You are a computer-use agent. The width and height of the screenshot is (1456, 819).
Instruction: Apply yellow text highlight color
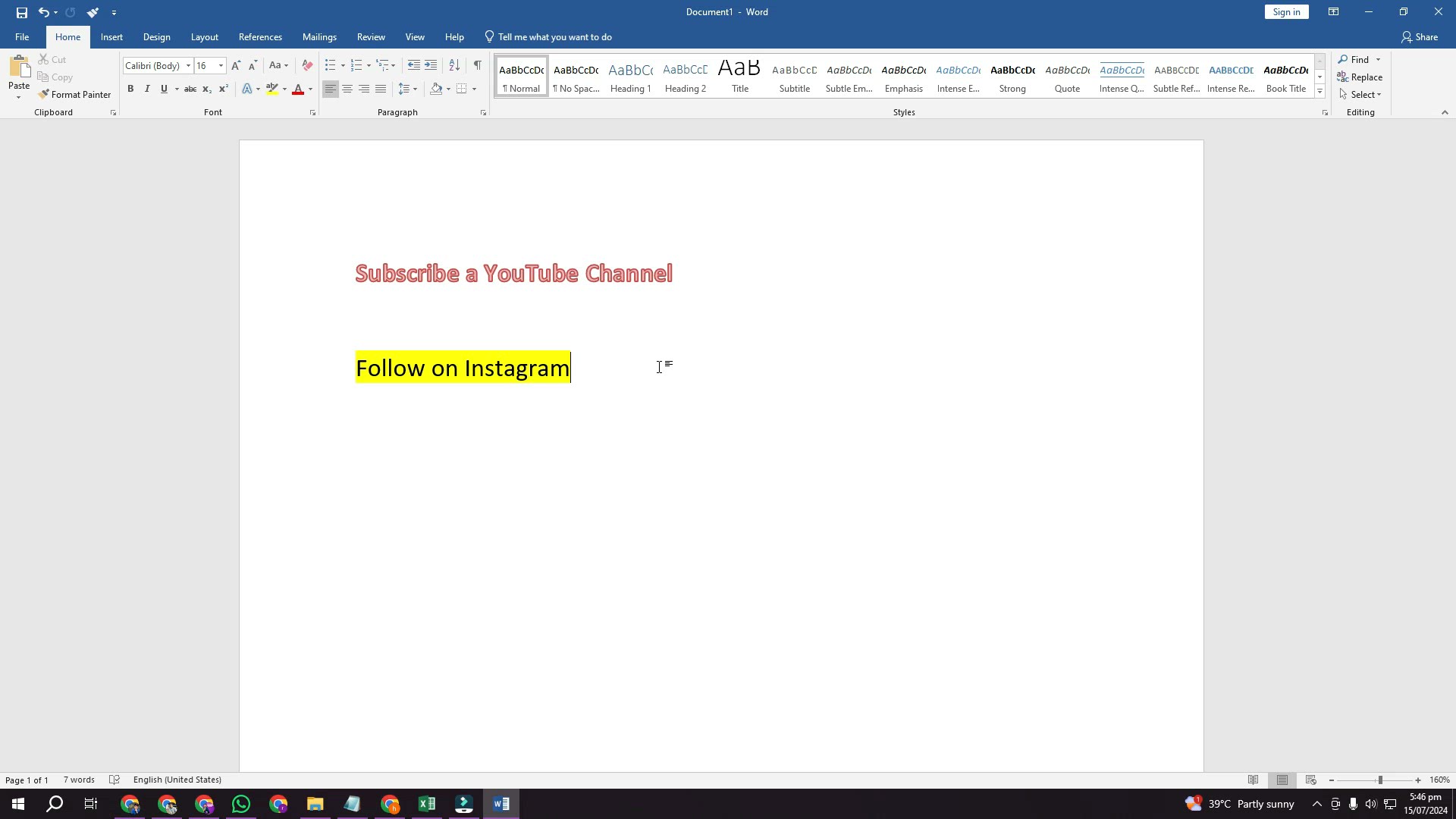pyautogui.click(x=272, y=89)
